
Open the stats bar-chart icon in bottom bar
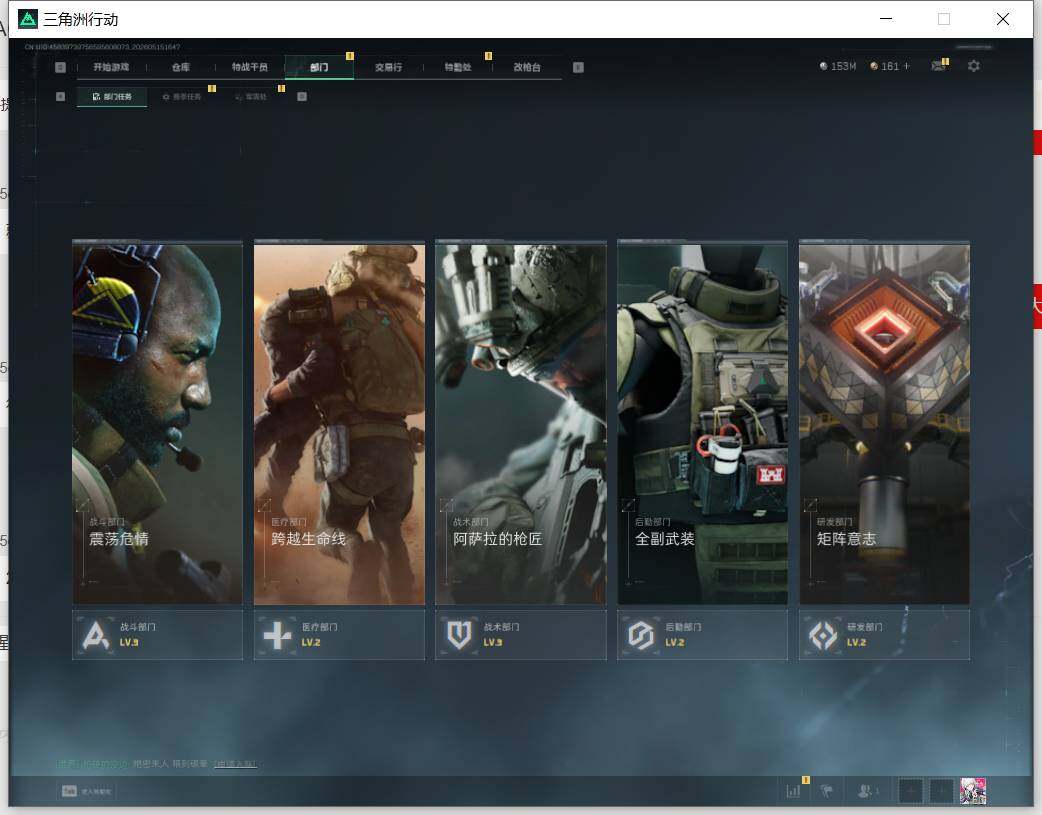coord(793,790)
